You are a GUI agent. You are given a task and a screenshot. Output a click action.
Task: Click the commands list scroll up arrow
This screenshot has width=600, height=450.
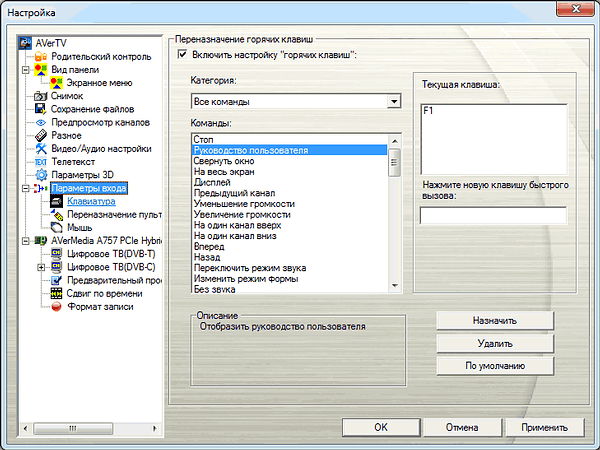[x=395, y=141]
